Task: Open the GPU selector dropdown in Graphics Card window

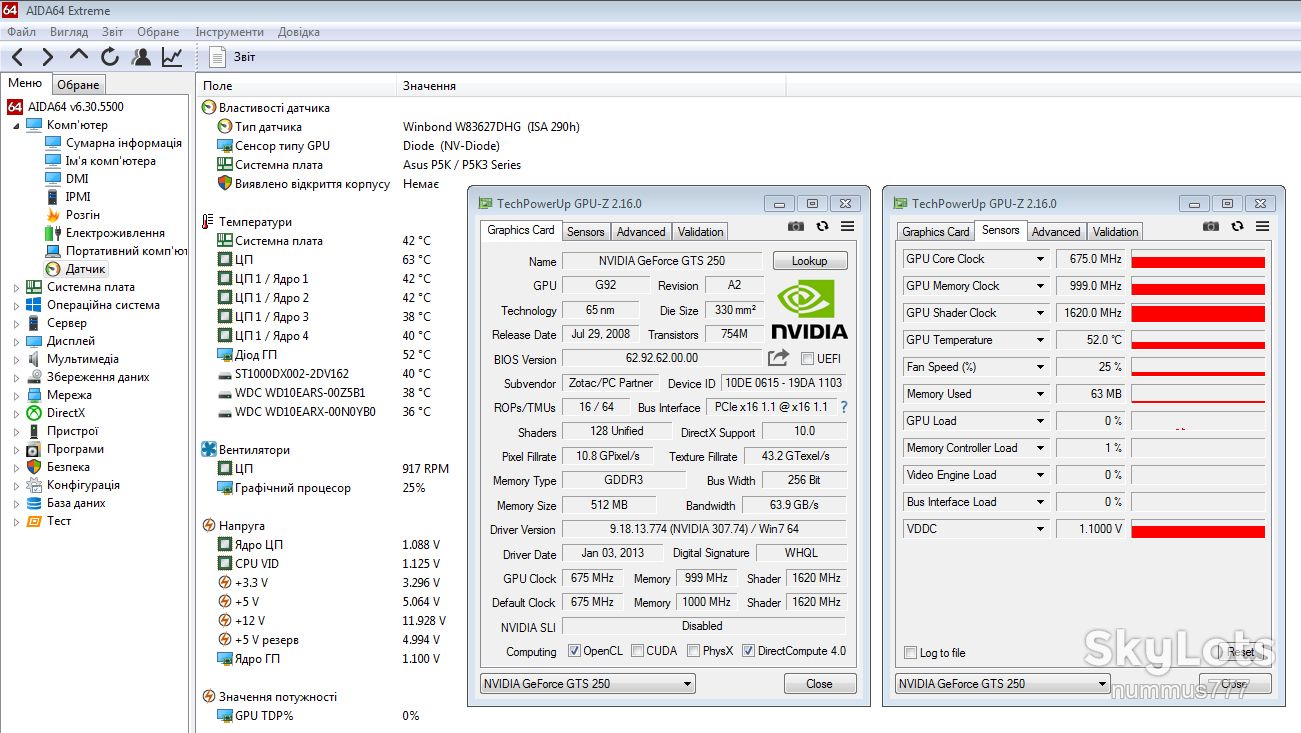Action: (588, 684)
